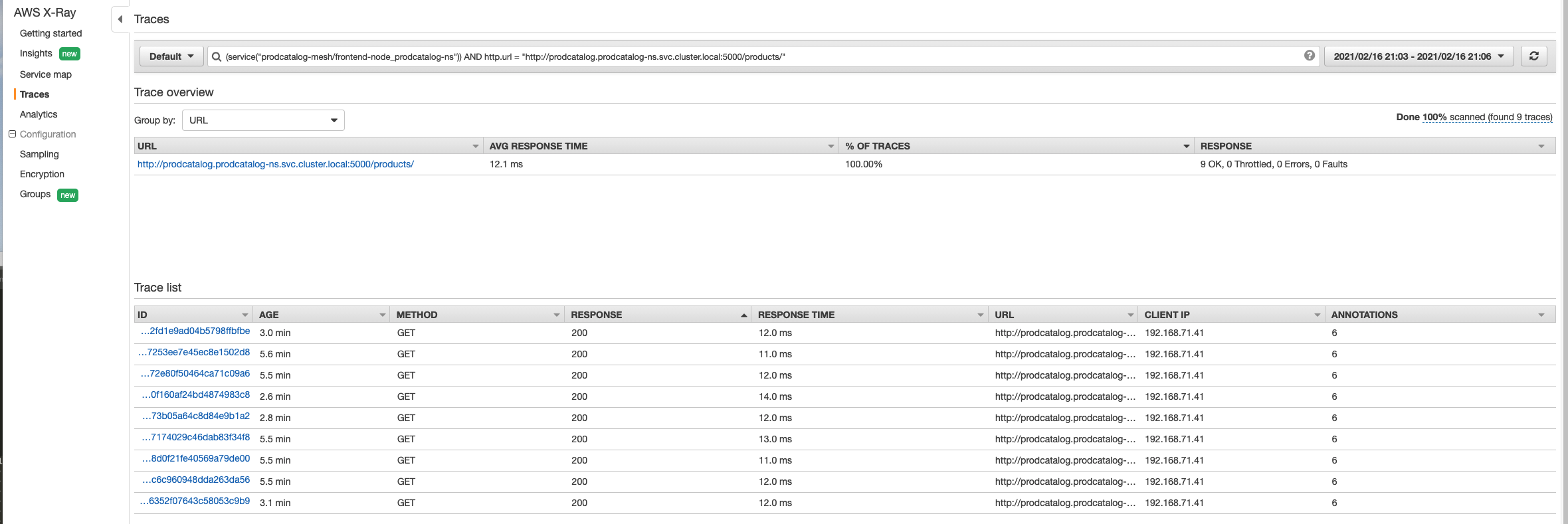Open trace ...2fd1e9ad04b5798ffbfbe
This screenshot has width=1568, height=524.
[x=195, y=331]
